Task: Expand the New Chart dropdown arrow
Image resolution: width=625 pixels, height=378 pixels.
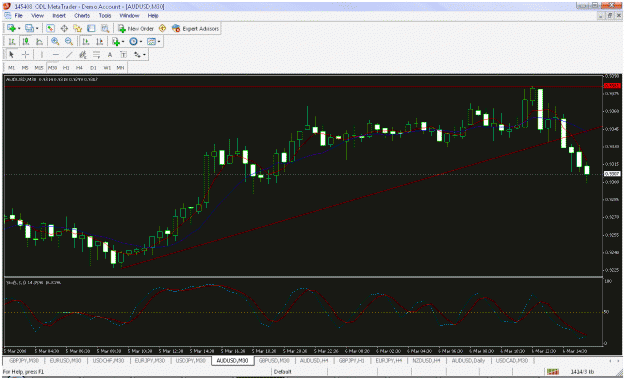Action: click(19, 29)
